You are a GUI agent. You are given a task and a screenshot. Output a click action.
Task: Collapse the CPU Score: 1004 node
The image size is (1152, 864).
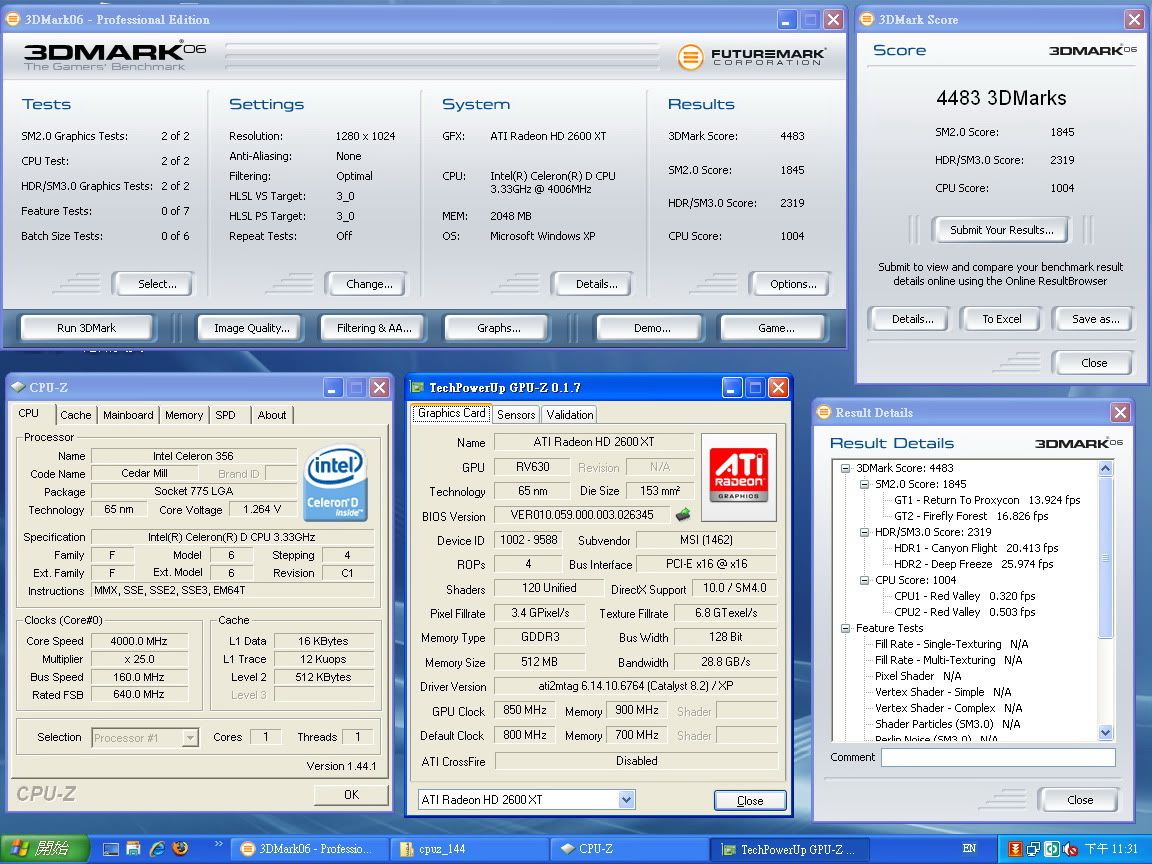coord(865,580)
